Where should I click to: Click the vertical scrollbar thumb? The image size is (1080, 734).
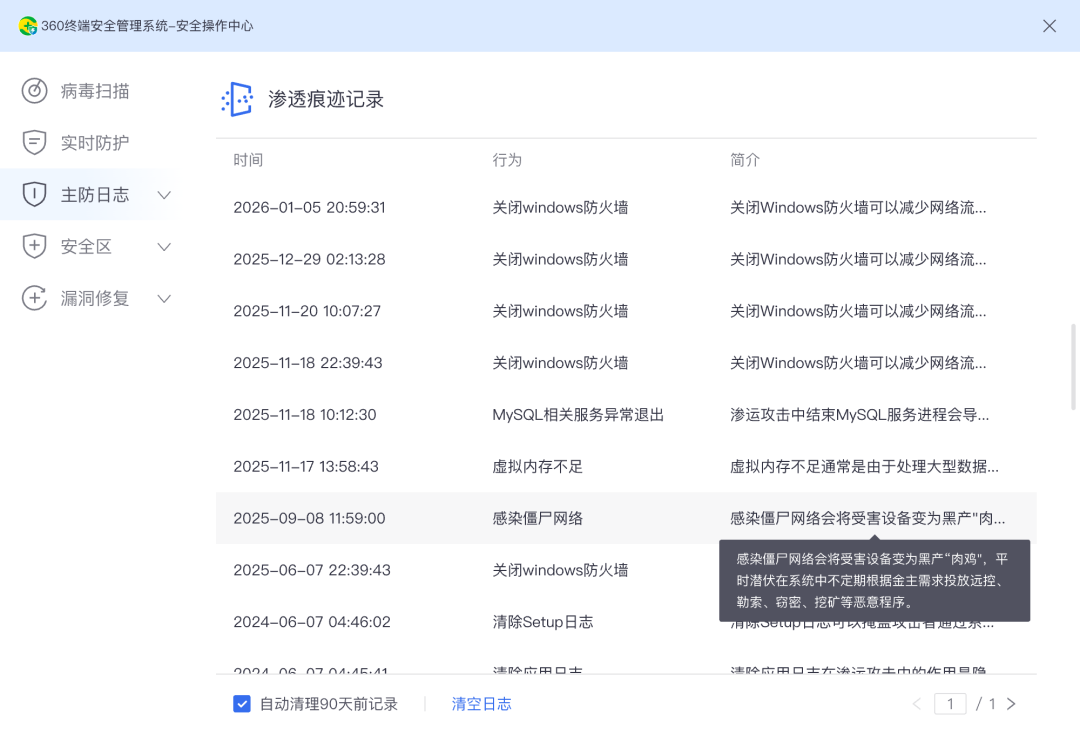(1074, 366)
